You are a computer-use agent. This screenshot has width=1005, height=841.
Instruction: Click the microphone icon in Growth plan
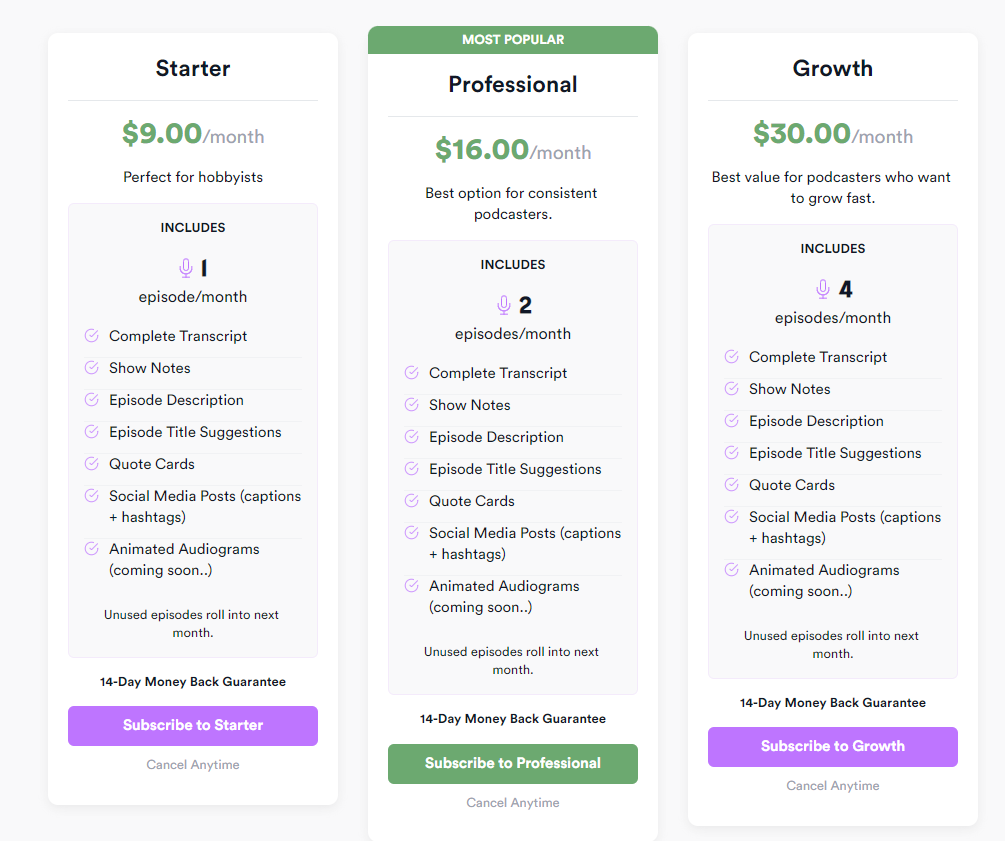(x=823, y=289)
